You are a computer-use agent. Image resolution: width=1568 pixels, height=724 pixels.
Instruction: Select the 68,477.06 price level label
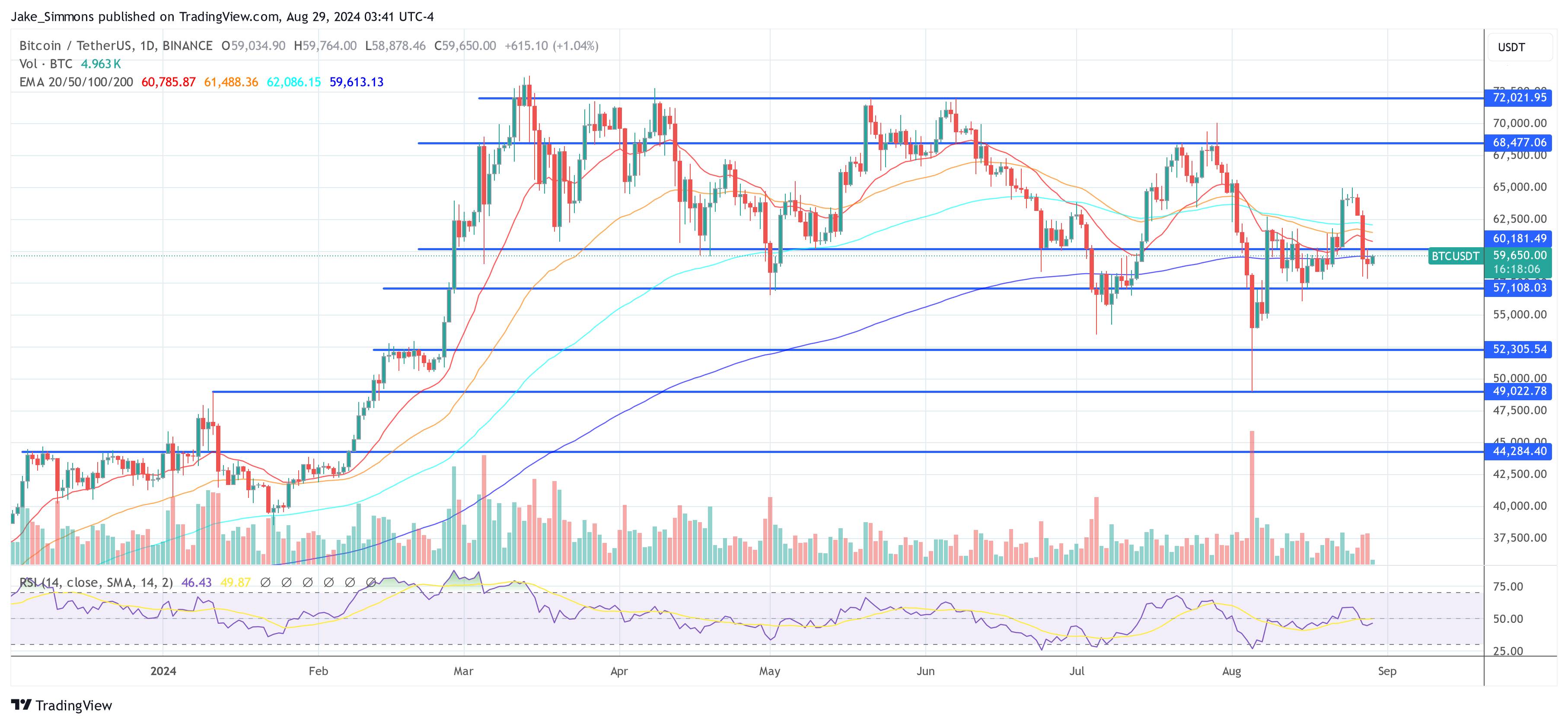pyautogui.click(x=1519, y=143)
